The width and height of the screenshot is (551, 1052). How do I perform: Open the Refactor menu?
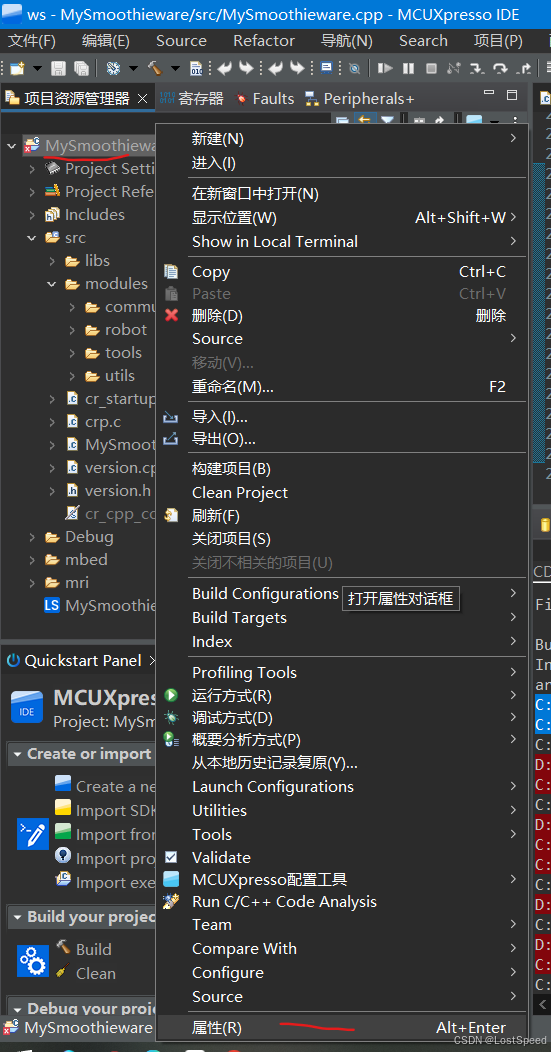tap(264, 40)
